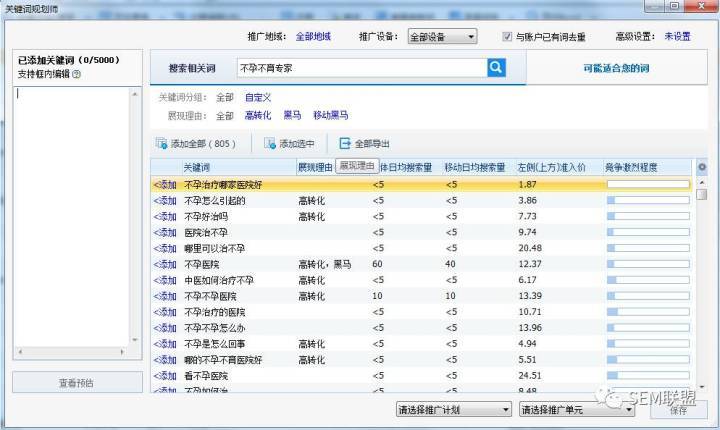Open 请选择推广单元 dropdown

(577, 409)
